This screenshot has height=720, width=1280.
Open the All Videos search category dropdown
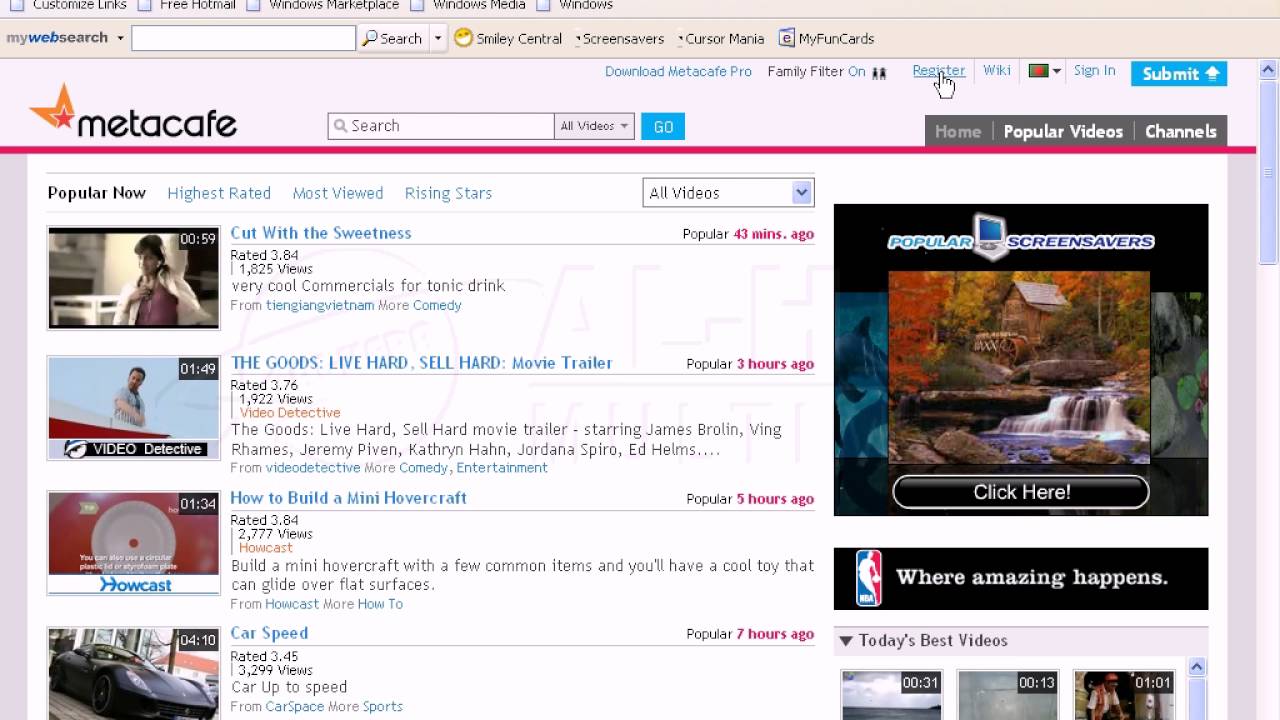(594, 126)
